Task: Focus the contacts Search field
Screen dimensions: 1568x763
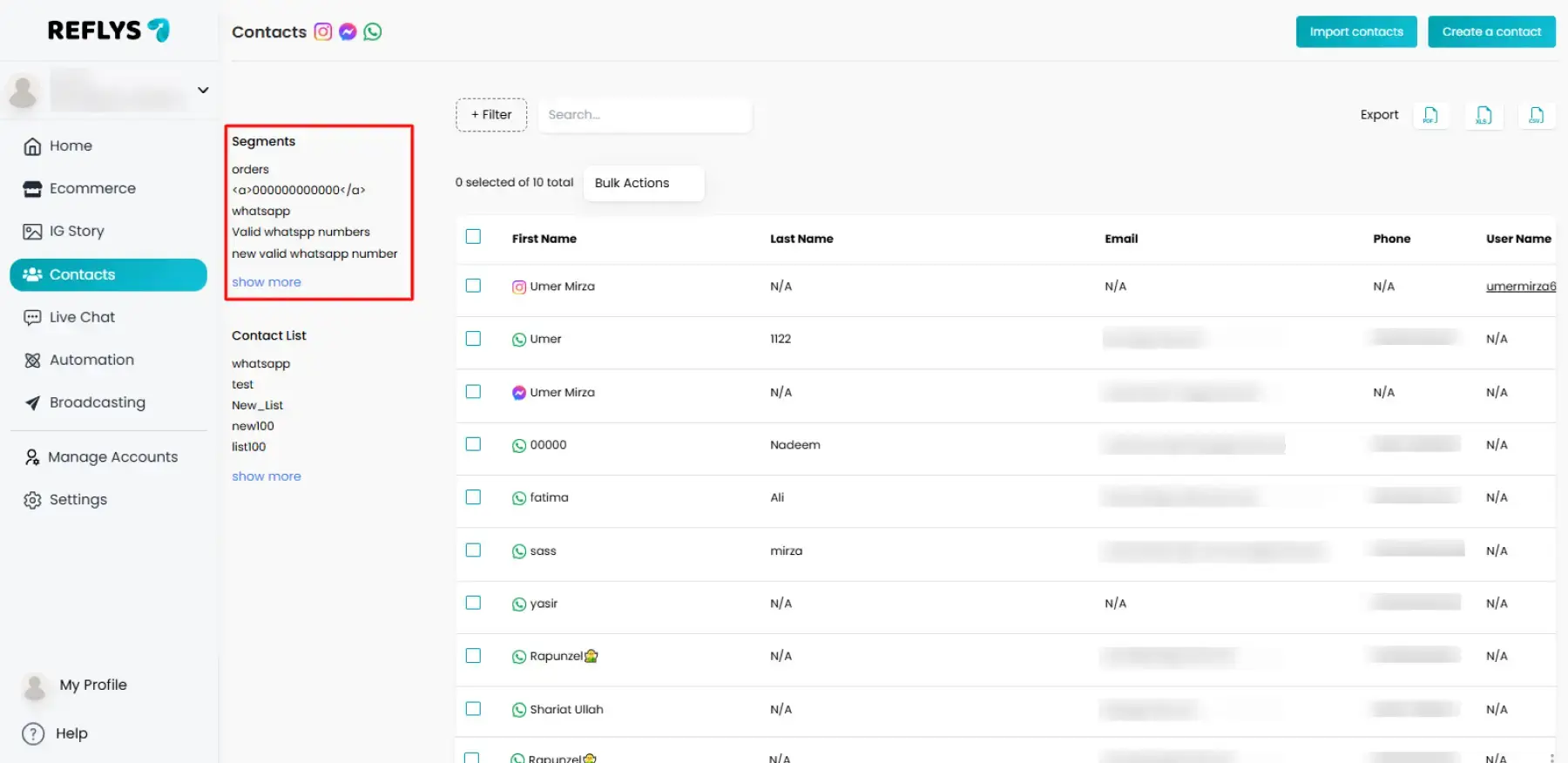Action: pos(645,115)
